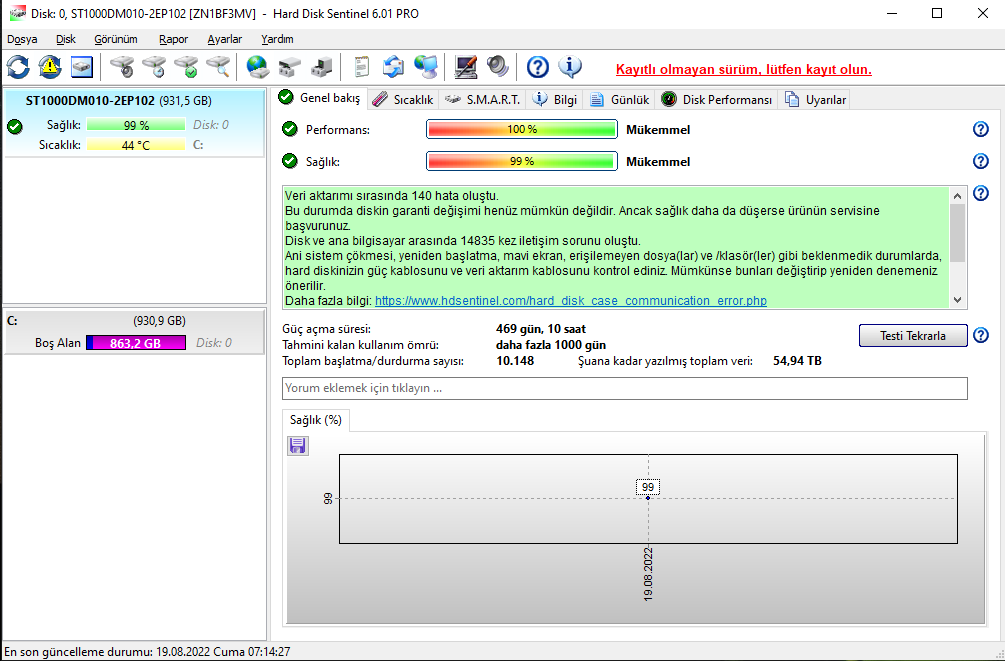Click the 10.148 start/stop count value
Image resolution: width=1005 pixels, height=661 pixels.
tap(515, 361)
